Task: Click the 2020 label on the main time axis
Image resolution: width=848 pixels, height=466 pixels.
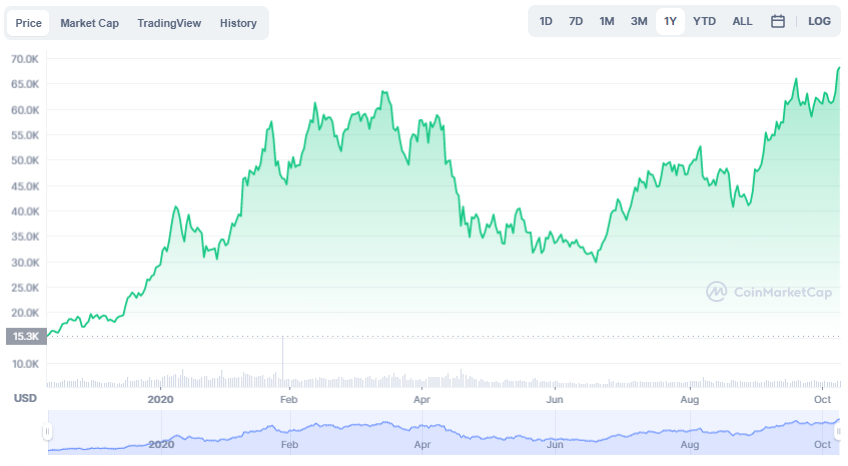Action: 161,400
